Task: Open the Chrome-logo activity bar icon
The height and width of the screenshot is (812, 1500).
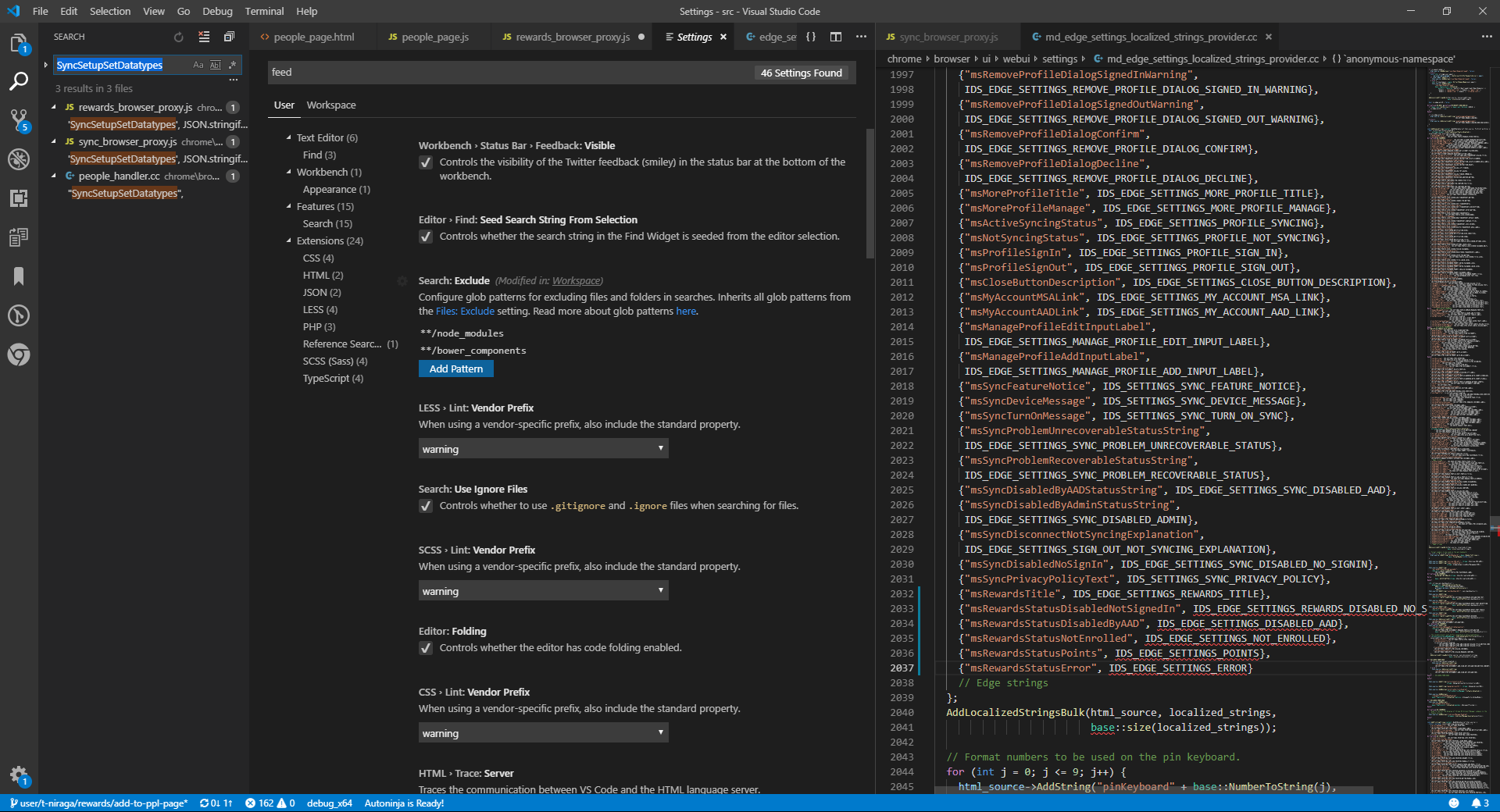Action: (x=19, y=354)
